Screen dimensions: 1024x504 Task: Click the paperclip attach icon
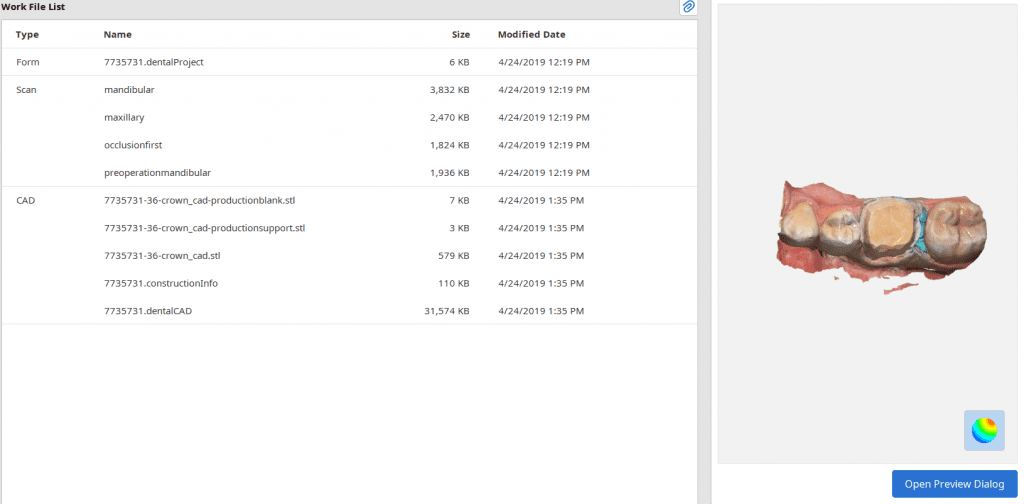click(x=688, y=7)
